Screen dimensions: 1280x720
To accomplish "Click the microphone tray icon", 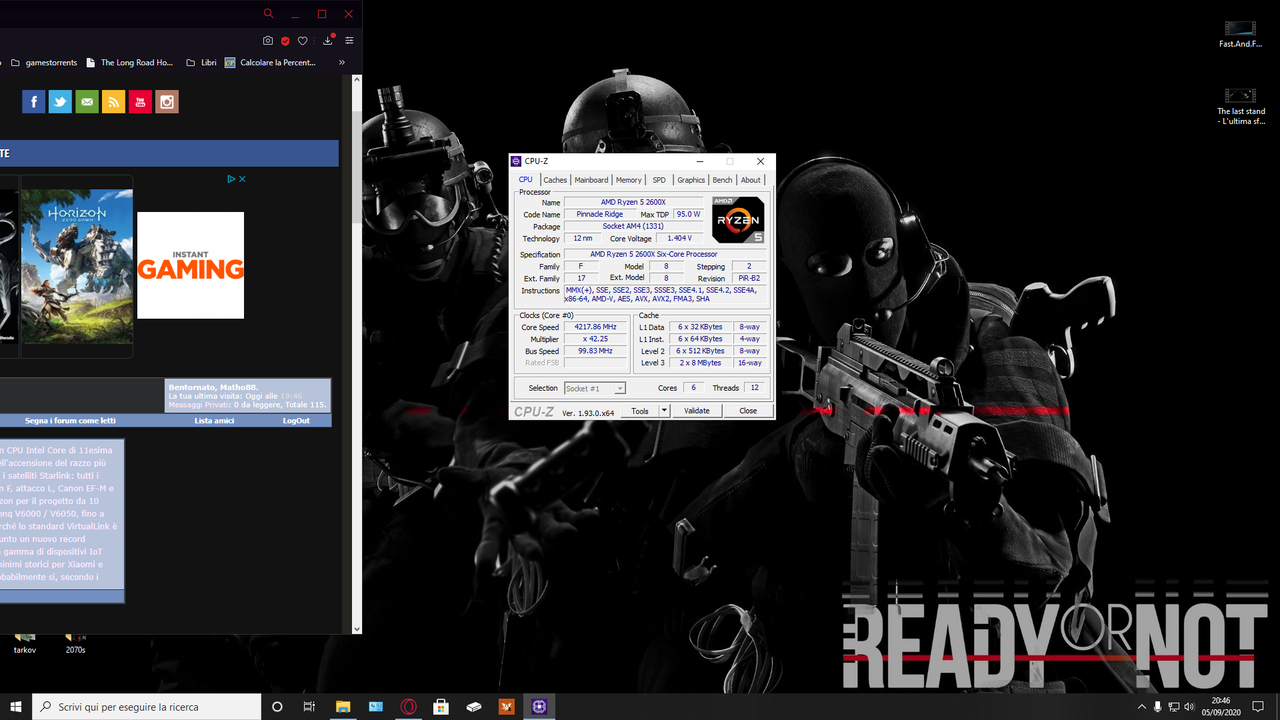I will pos(1157,707).
